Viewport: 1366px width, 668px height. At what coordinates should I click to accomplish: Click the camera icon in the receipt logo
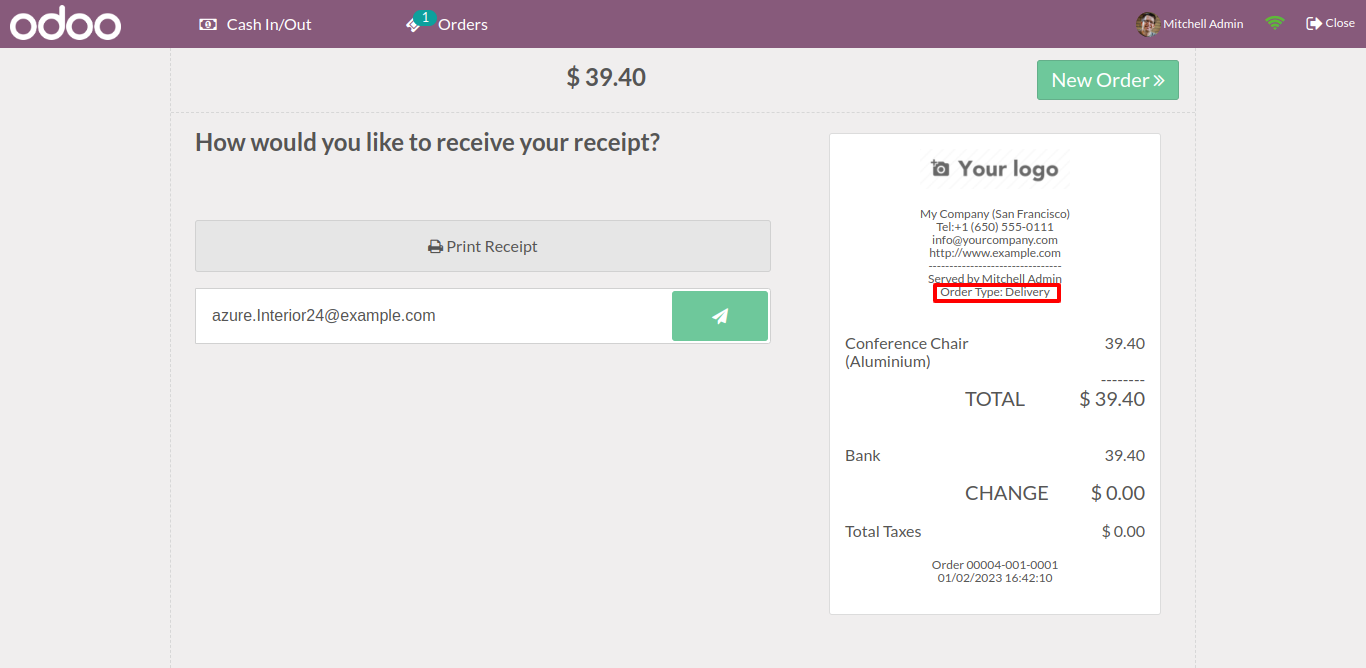pos(940,169)
